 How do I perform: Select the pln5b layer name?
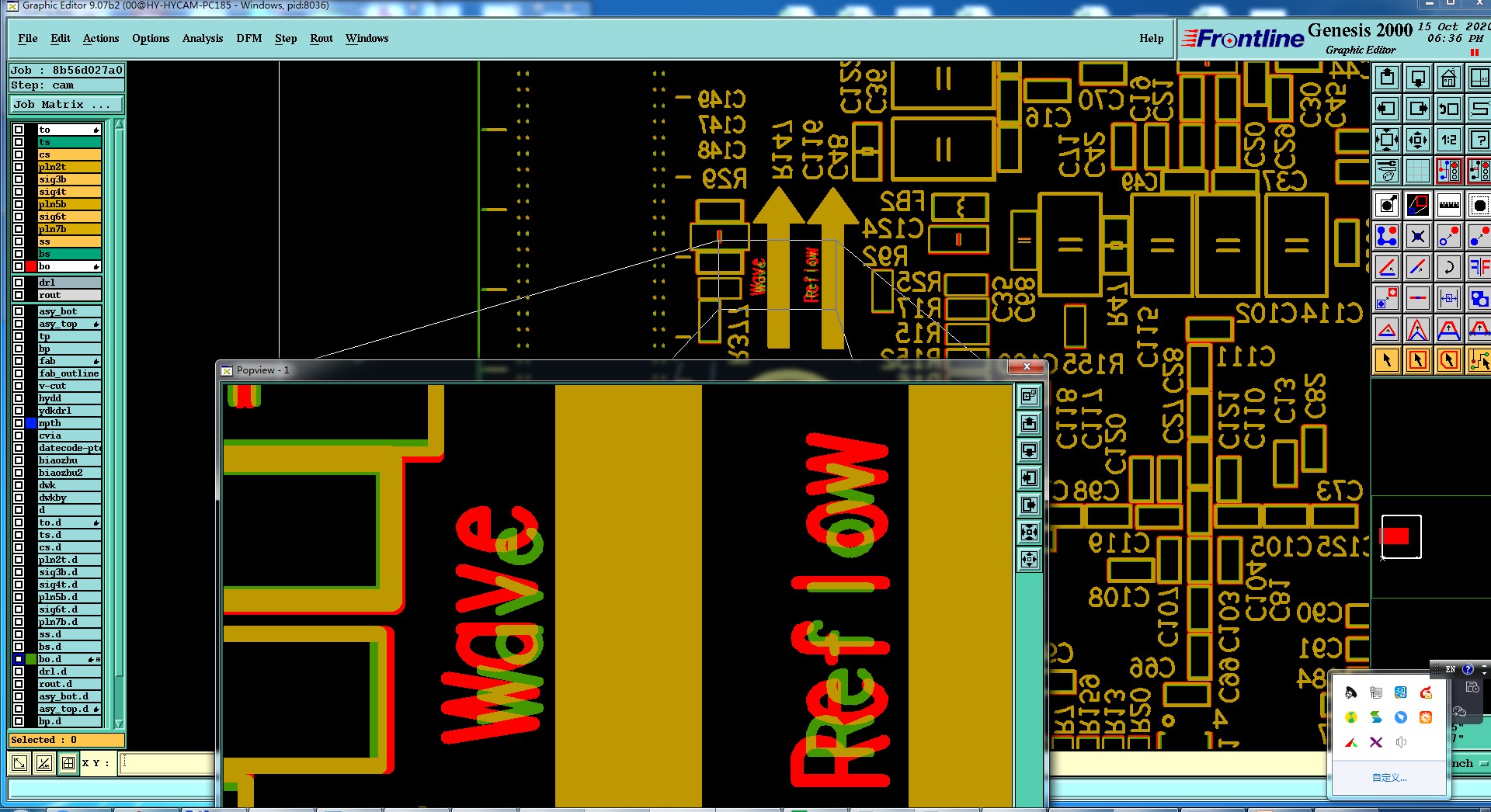[x=70, y=204]
